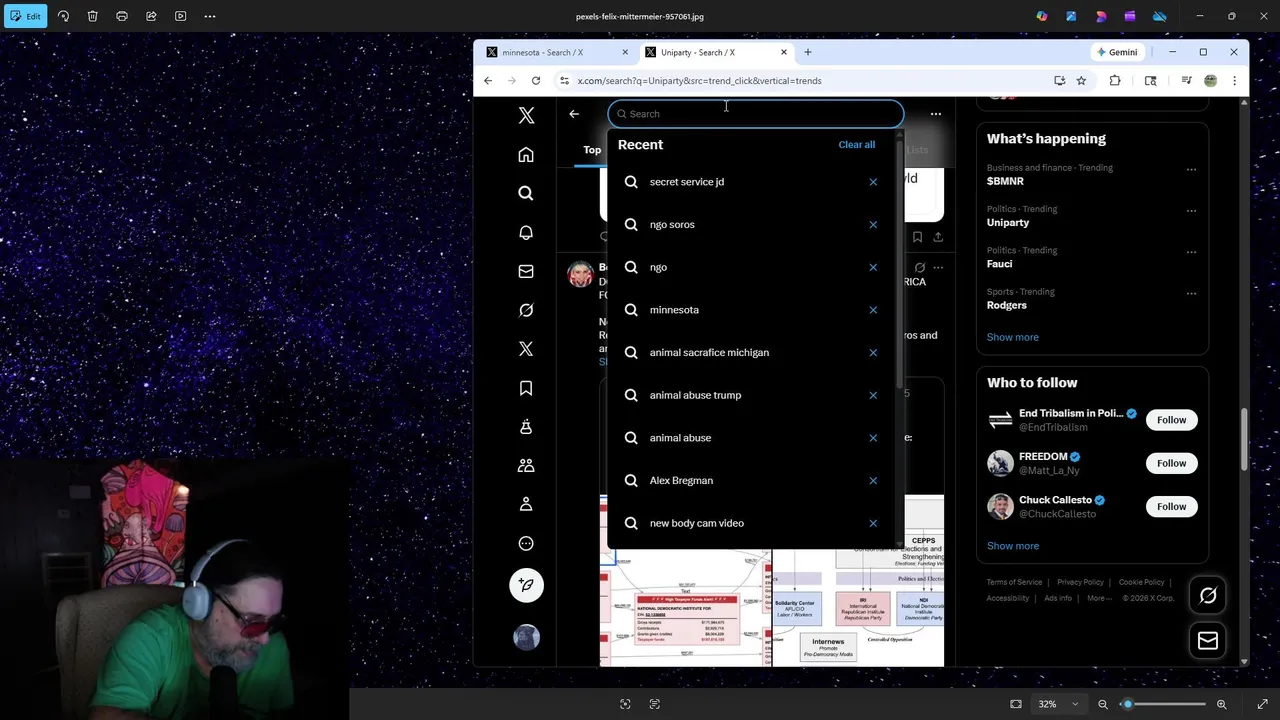Go to X Home in sidebar
This screenshot has width=1280, height=720.
point(526,155)
